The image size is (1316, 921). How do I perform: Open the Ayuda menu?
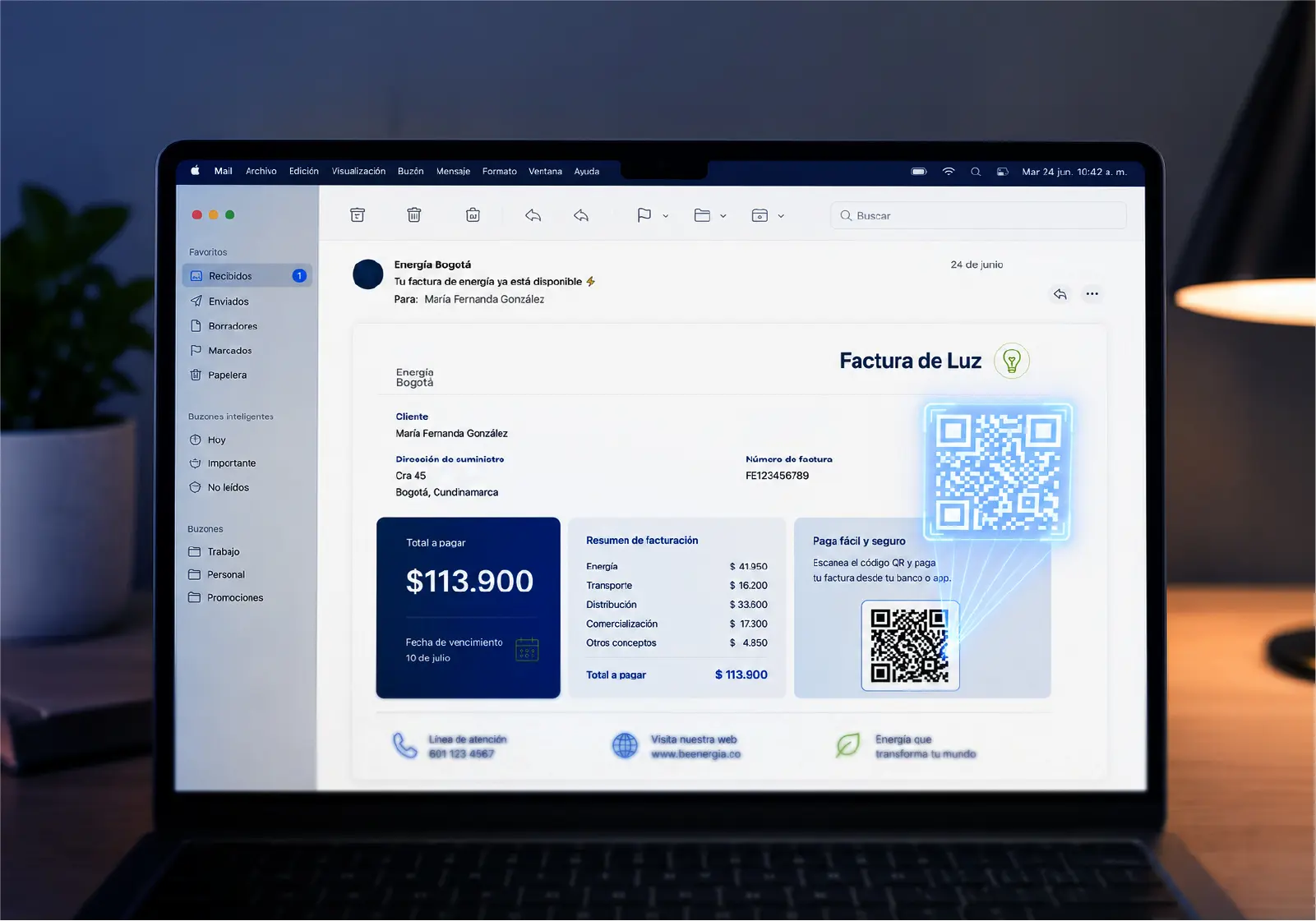[587, 172]
